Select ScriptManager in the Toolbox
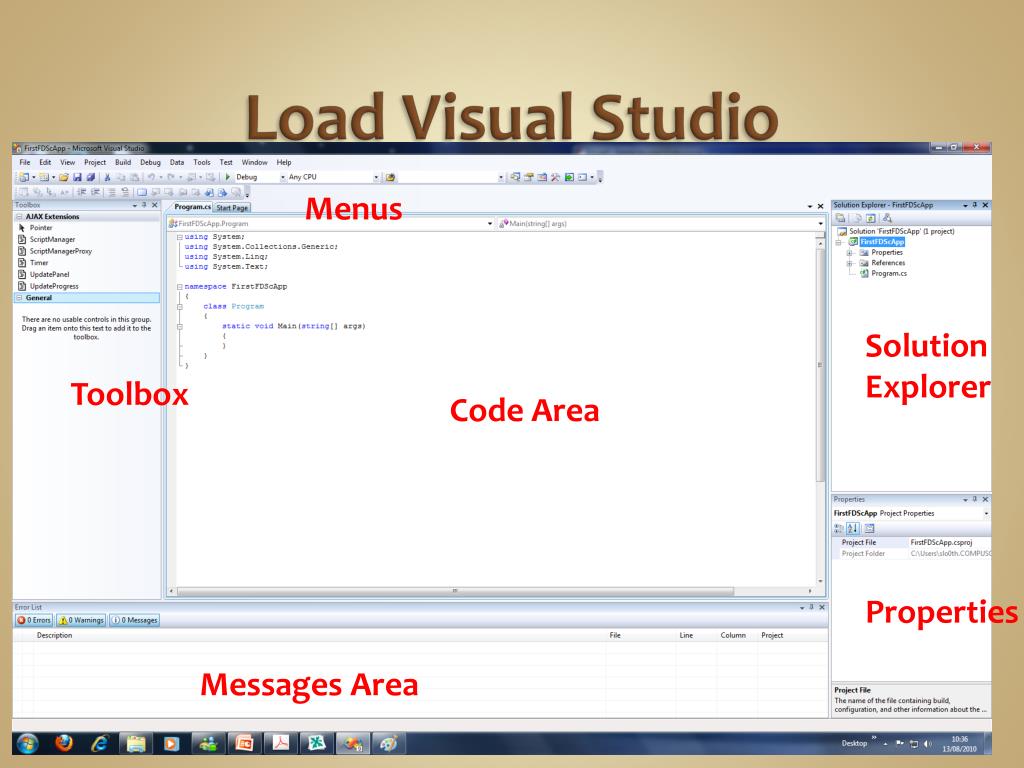The width and height of the screenshot is (1024, 768). point(52,240)
